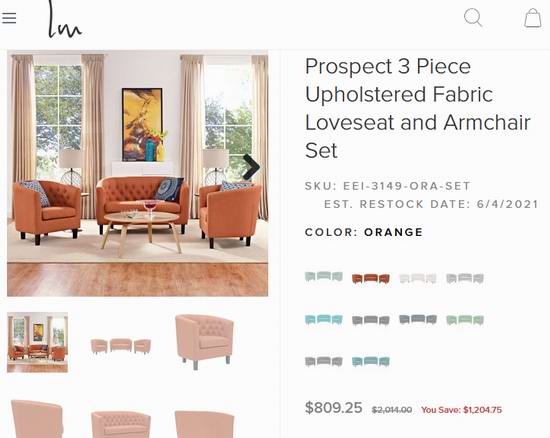This screenshot has height=438, width=550.
Task: Show next product image with arrow
Action: click(x=251, y=167)
